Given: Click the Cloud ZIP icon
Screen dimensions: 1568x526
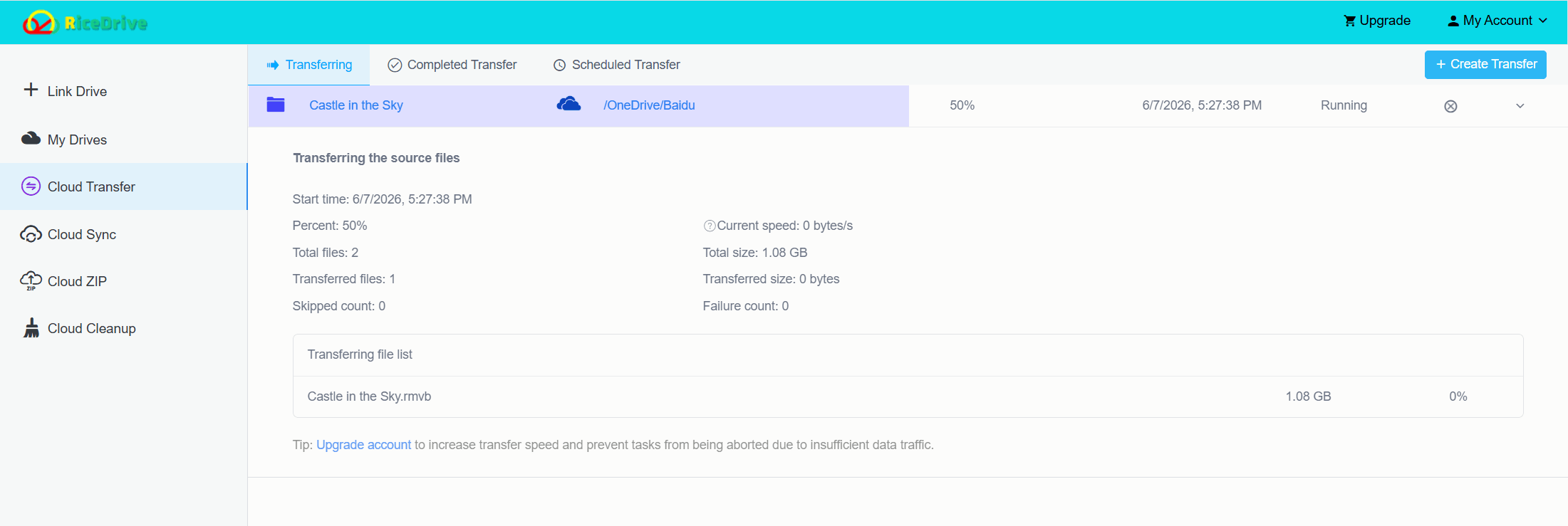Looking at the screenshot, I should tap(31, 280).
